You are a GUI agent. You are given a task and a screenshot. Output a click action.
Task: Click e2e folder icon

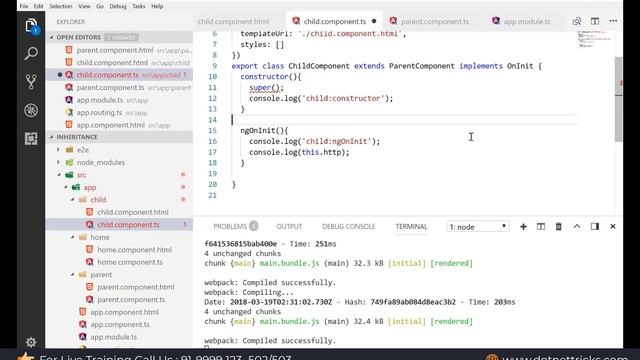tap(70, 150)
